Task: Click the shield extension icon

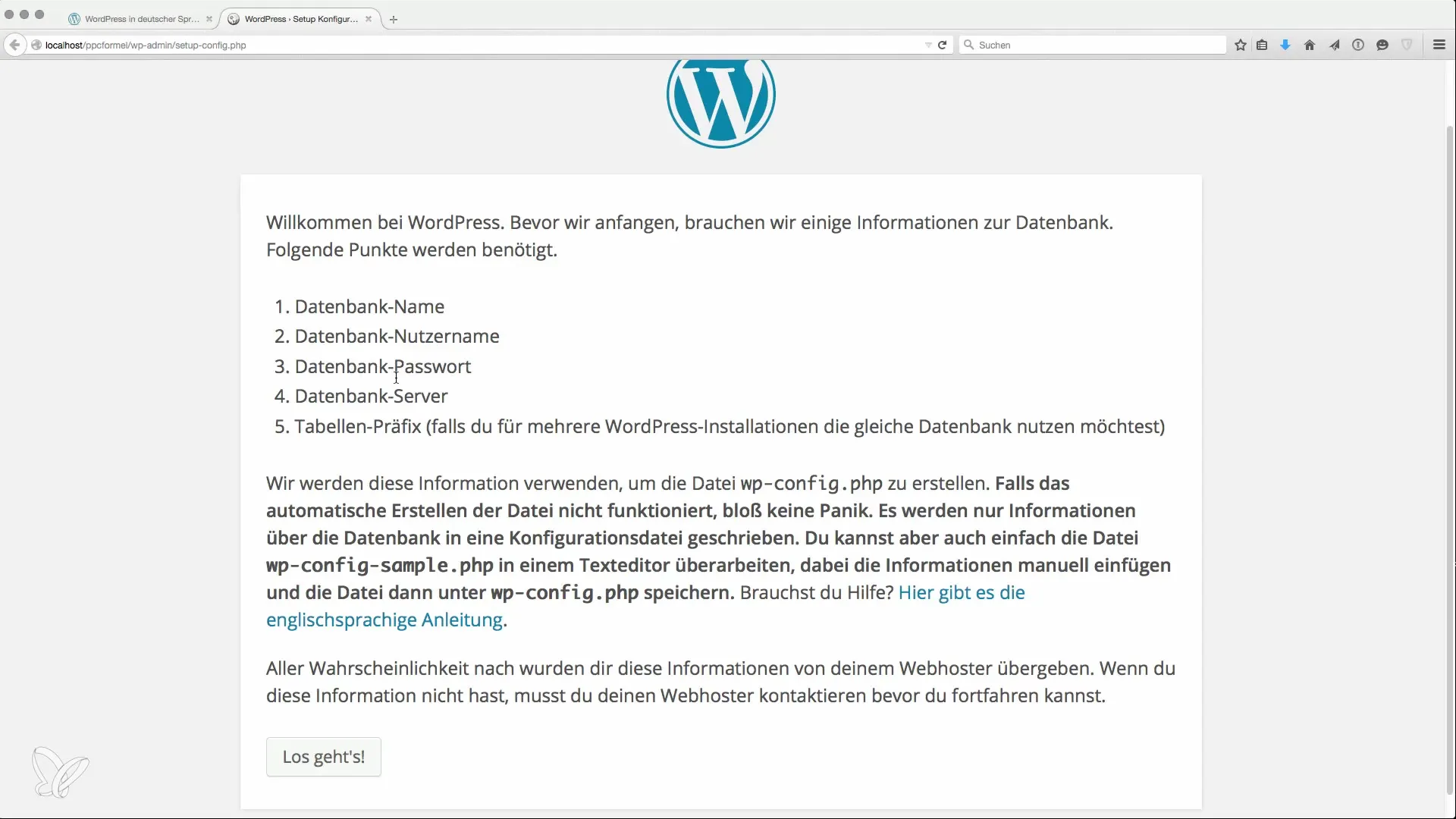Action: (x=1407, y=45)
